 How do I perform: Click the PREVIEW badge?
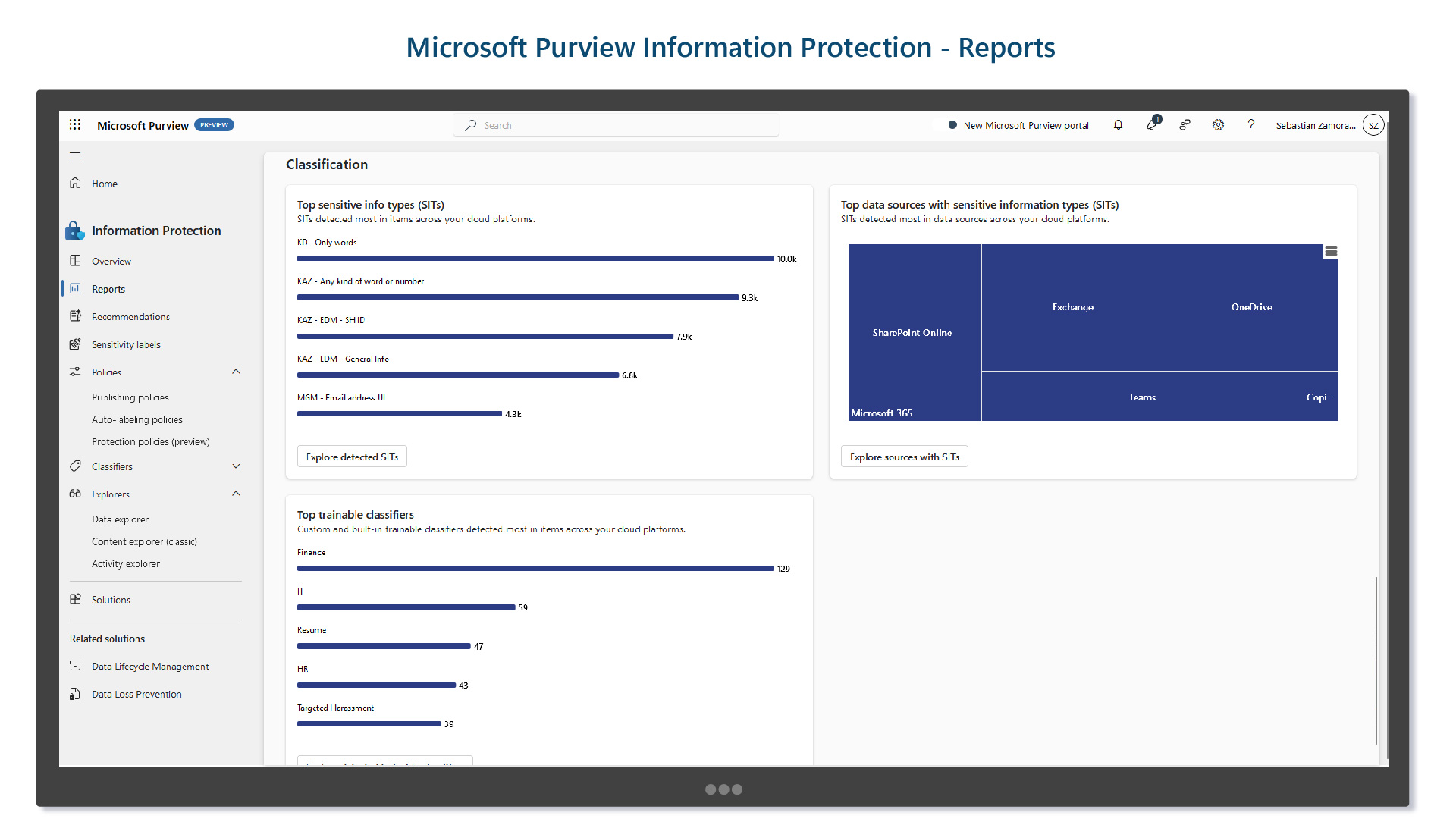coord(214,125)
